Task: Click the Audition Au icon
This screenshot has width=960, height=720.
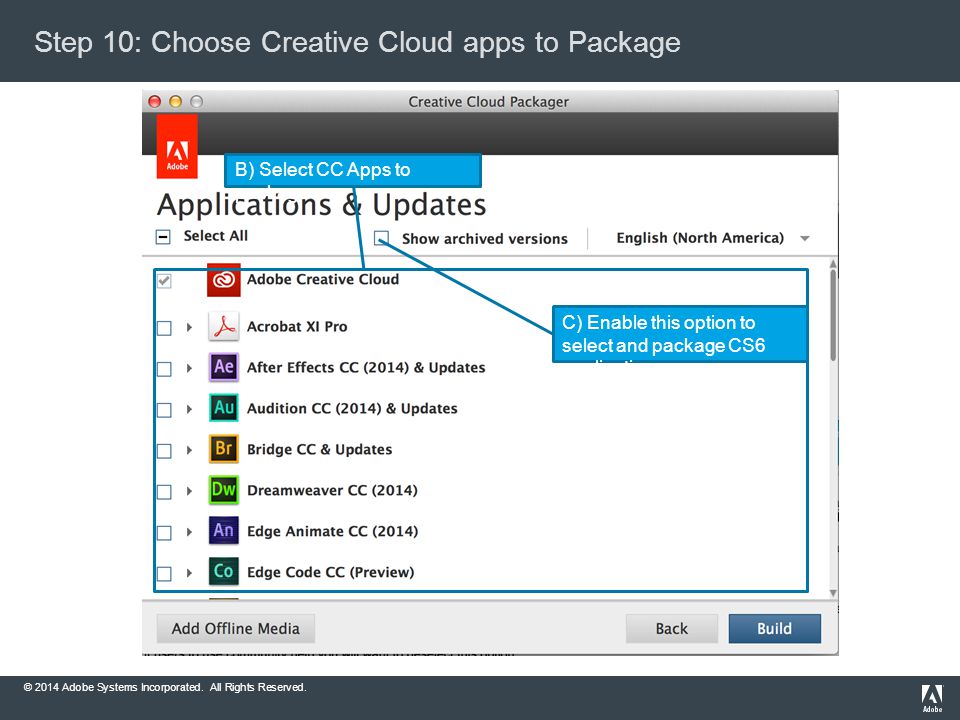Action: point(223,408)
